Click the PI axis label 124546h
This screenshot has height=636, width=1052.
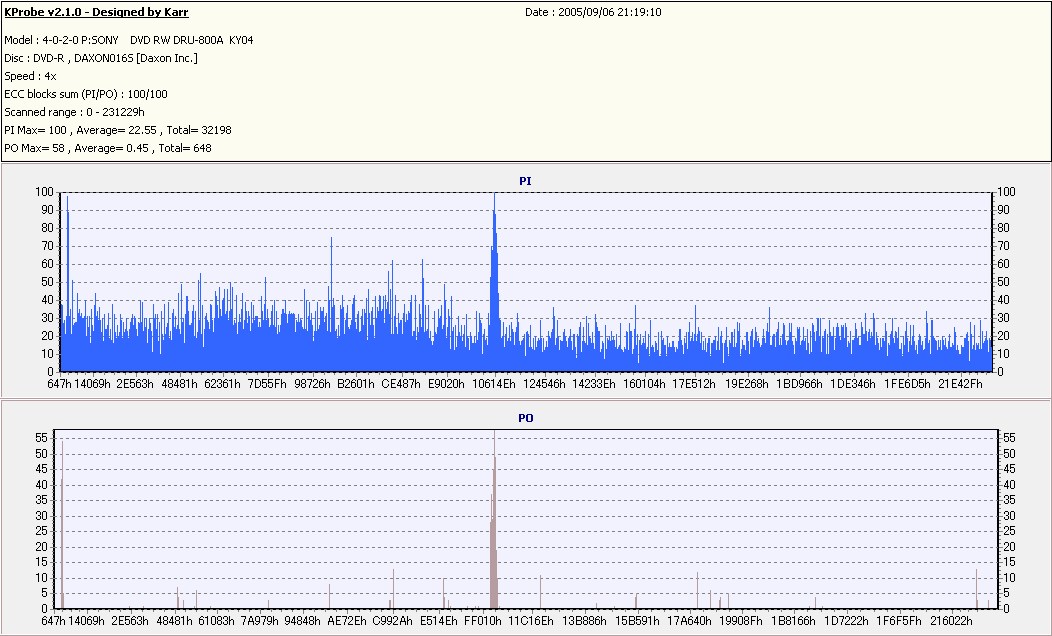544,384
